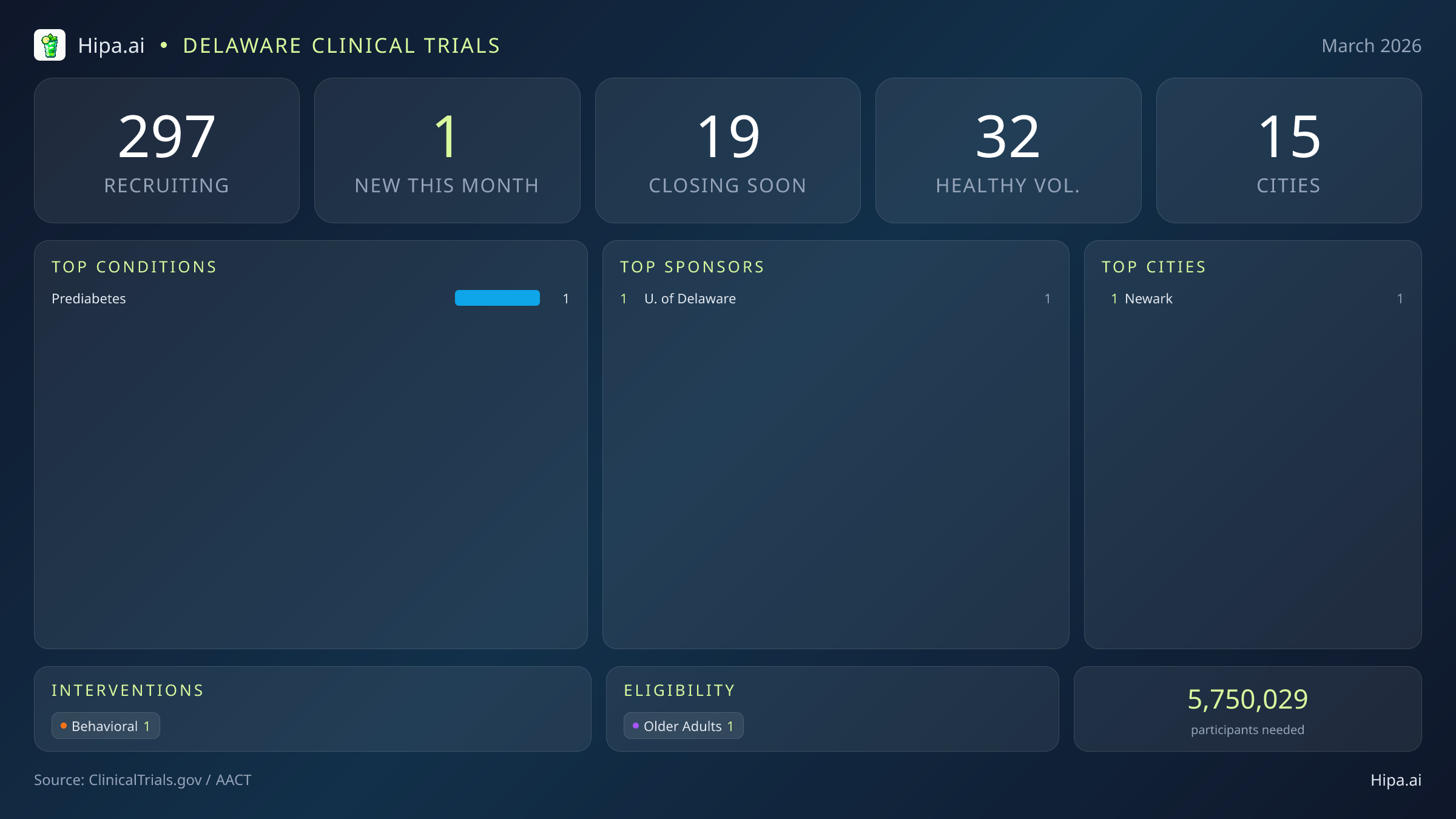Click the Hipa.ai footer link
The image size is (1456, 819).
pos(1397,780)
